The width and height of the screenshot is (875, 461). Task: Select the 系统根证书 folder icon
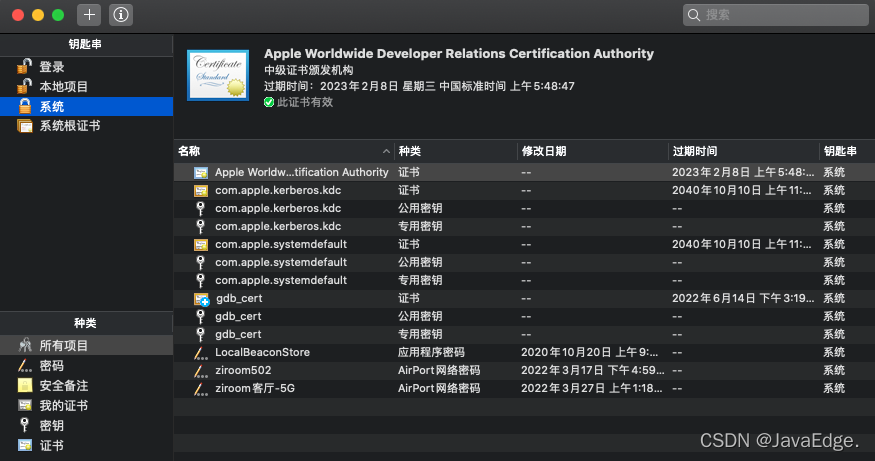pyautogui.click(x=25, y=126)
